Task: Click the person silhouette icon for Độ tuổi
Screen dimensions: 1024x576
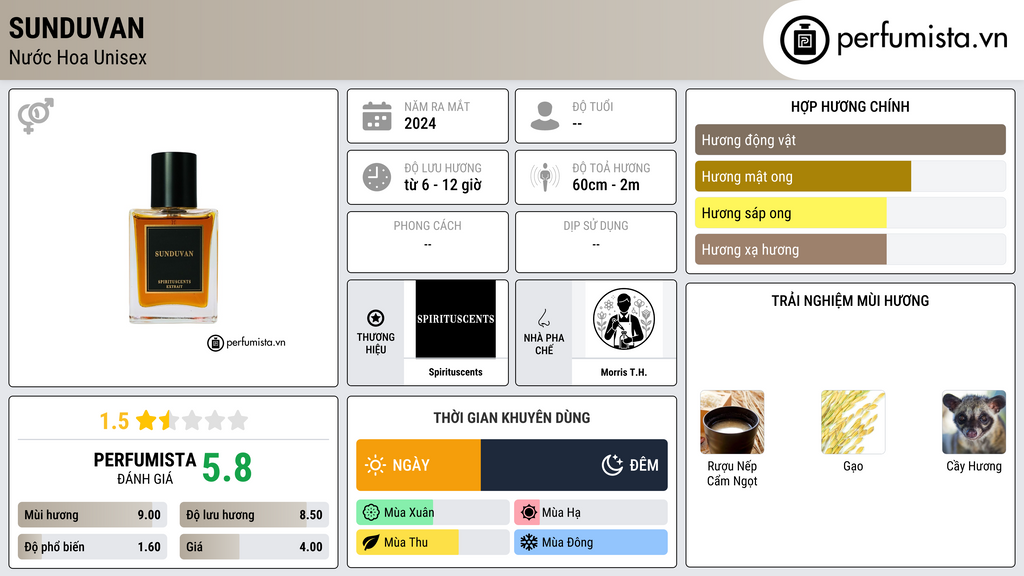Action: 545,116
